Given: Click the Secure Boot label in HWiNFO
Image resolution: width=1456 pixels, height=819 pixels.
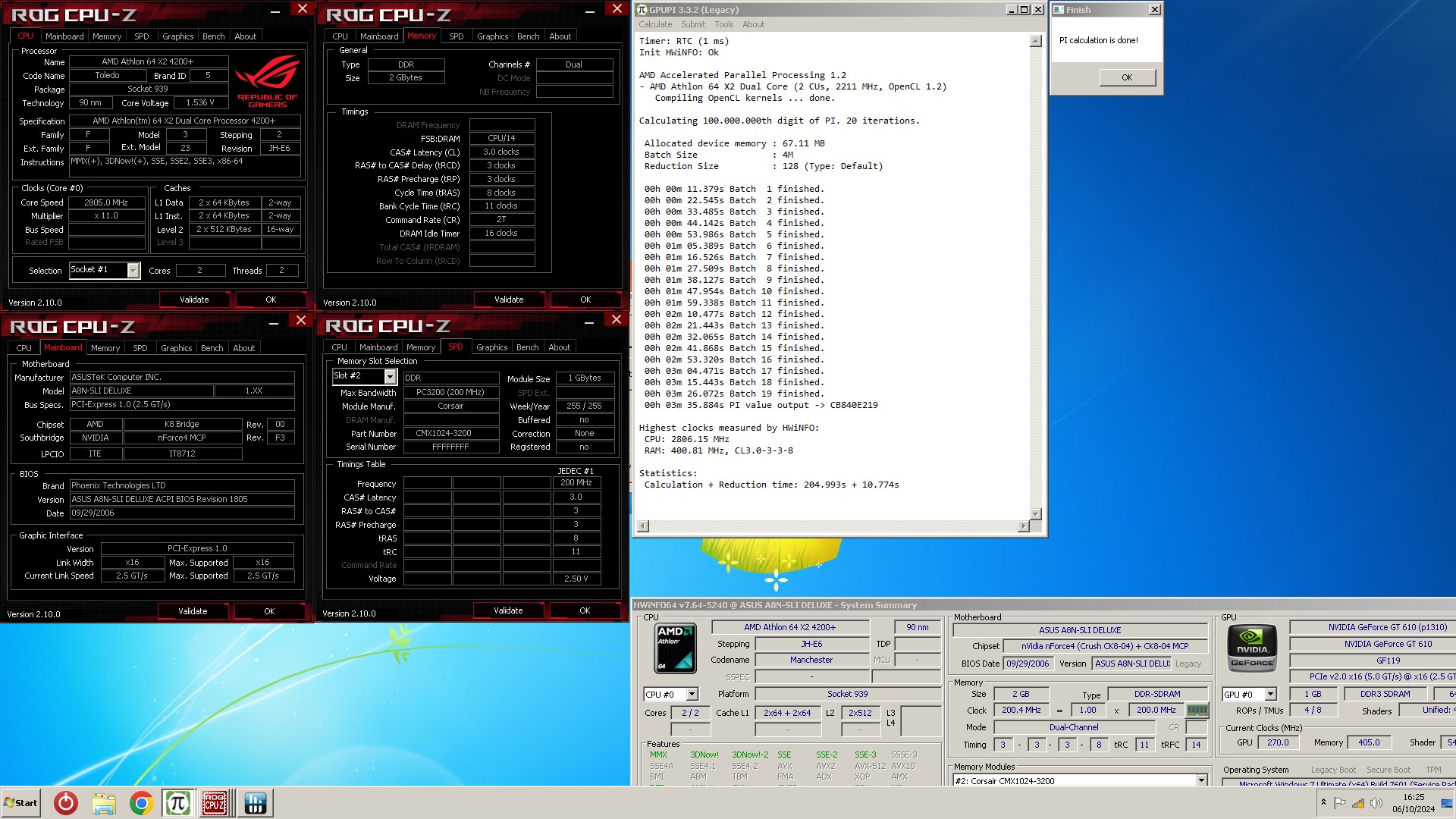Looking at the screenshot, I should pyautogui.click(x=1388, y=770).
